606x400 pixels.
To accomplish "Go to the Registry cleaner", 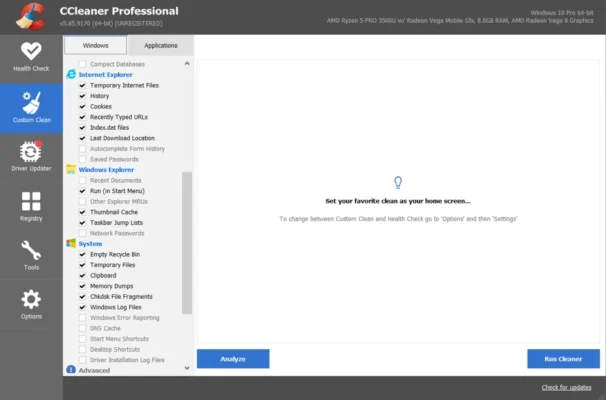I will click(x=30, y=205).
